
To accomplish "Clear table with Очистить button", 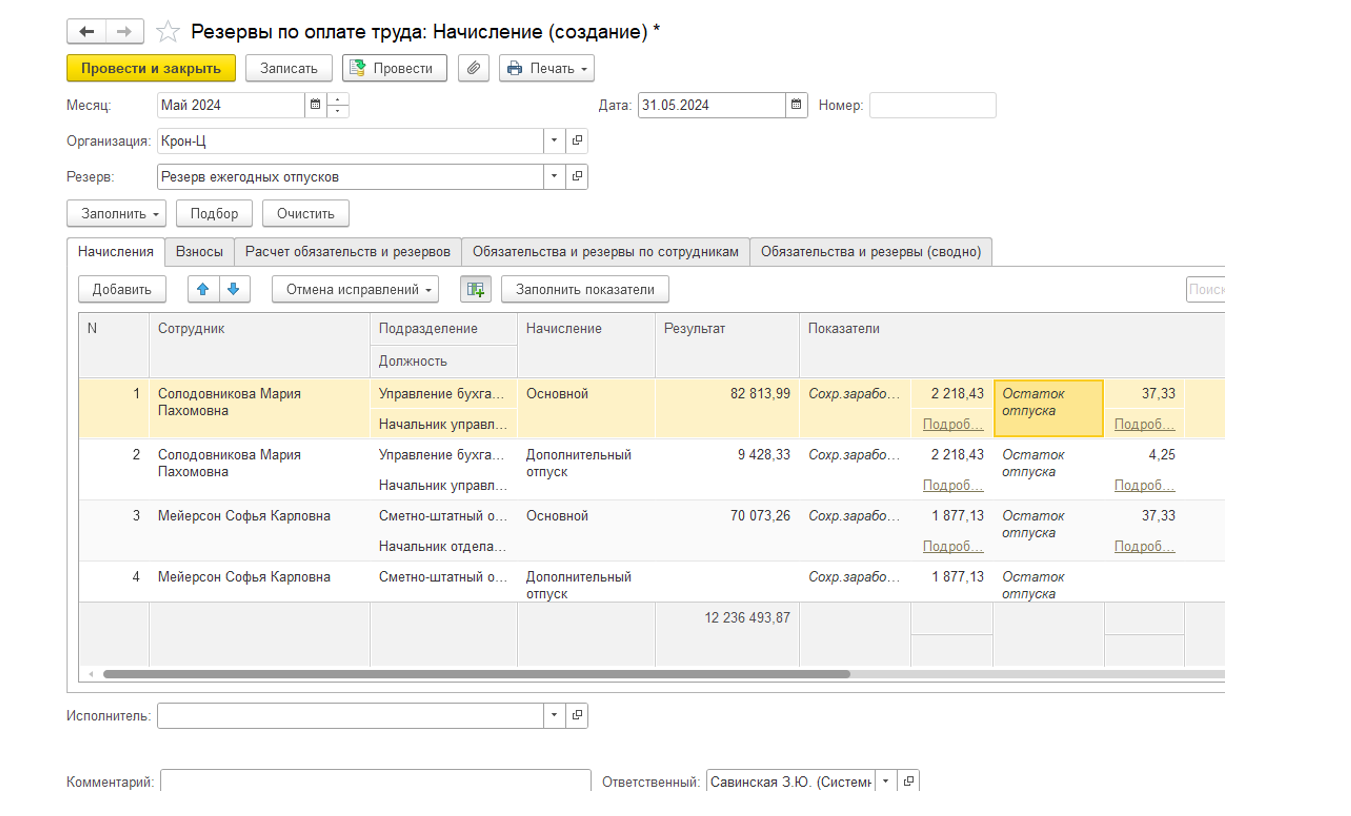I will click(306, 213).
